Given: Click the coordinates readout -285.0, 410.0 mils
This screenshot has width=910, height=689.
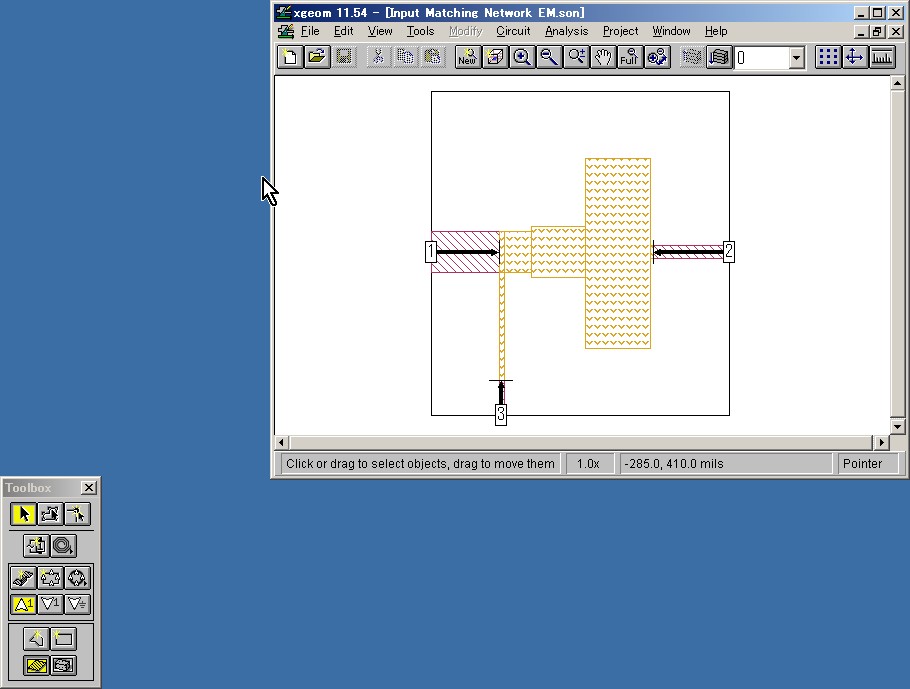Looking at the screenshot, I should pos(673,464).
